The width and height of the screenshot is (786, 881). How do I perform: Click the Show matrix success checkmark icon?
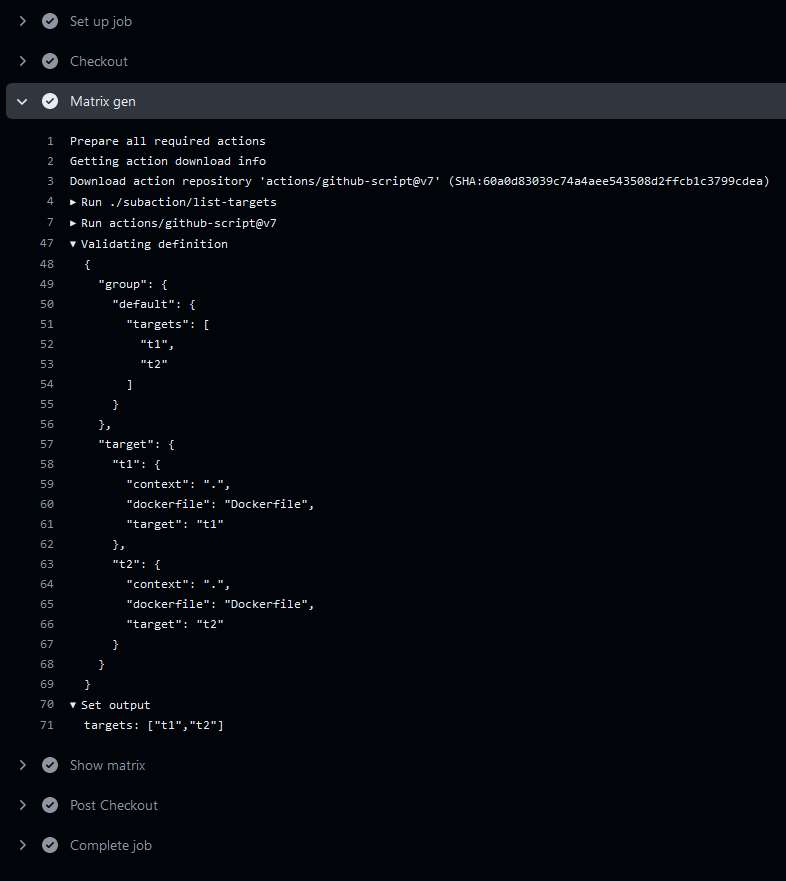(50, 765)
